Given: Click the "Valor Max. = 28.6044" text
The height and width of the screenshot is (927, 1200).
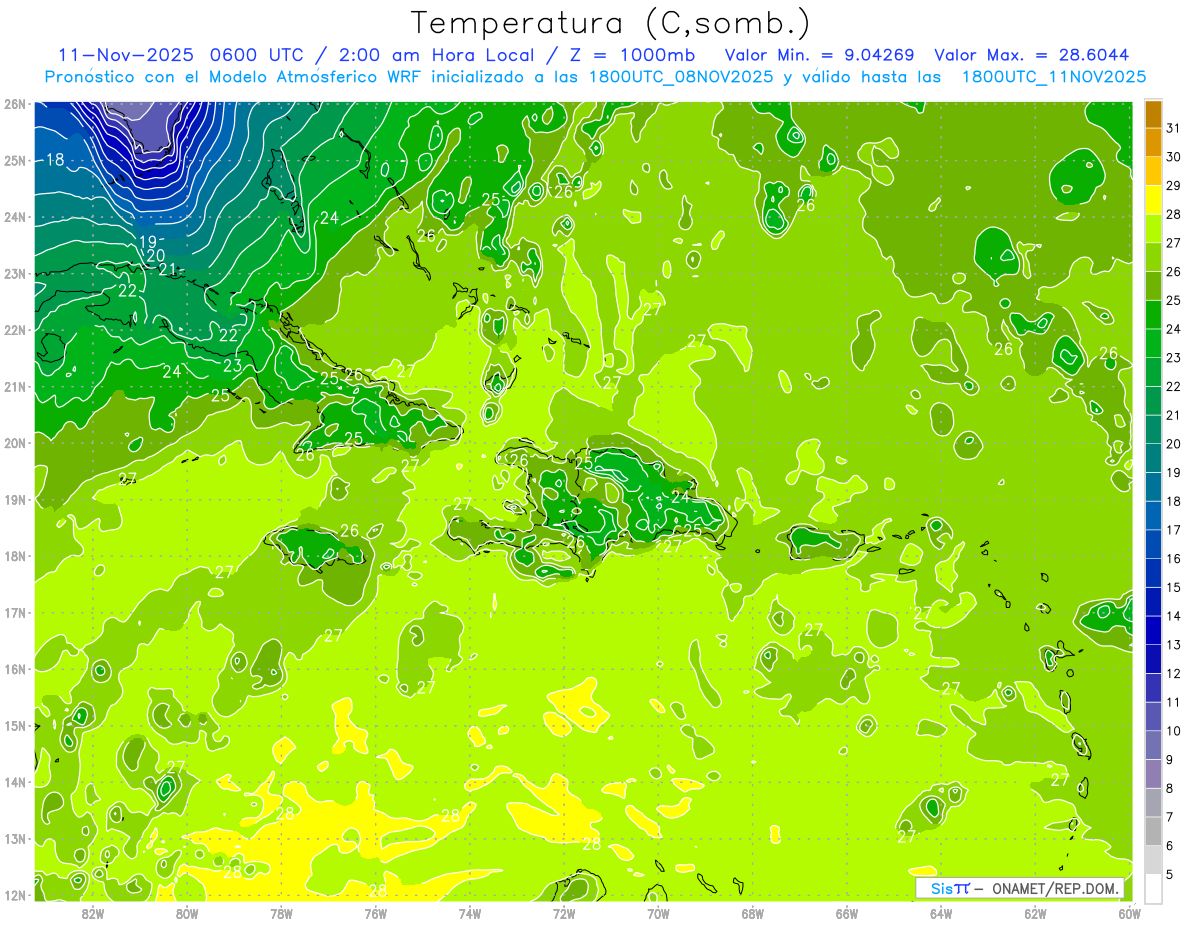Looking at the screenshot, I should [1032, 55].
